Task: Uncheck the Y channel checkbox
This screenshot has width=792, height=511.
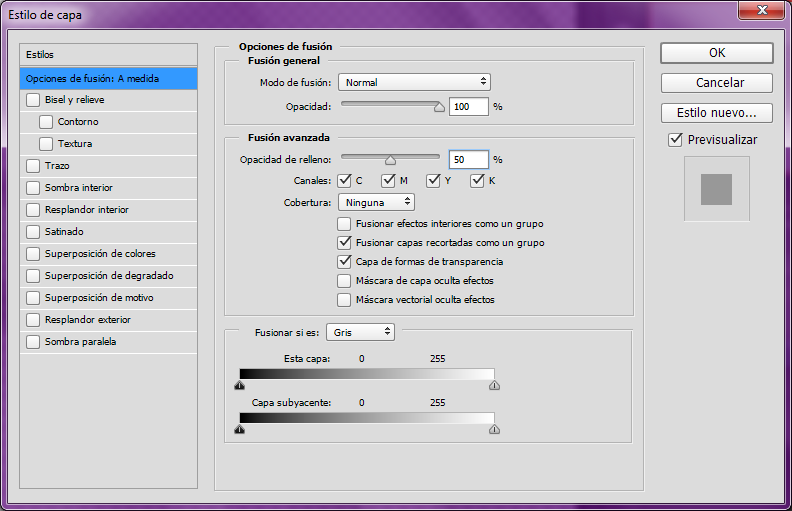Action: (433, 180)
